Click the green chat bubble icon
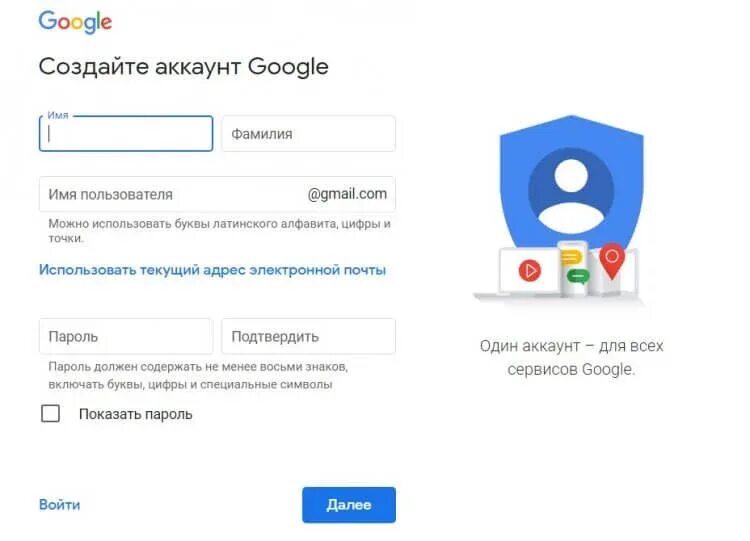The height and width of the screenshot is (541, 750). point(578,276)
